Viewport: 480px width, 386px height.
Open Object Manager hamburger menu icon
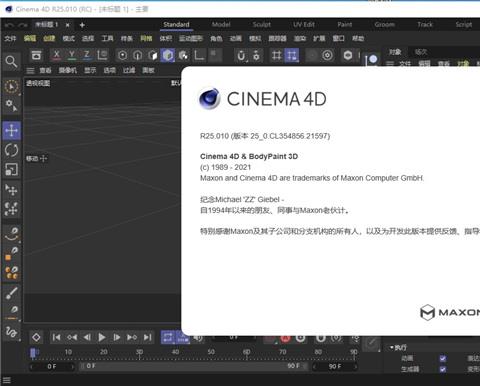click(390, 63)
